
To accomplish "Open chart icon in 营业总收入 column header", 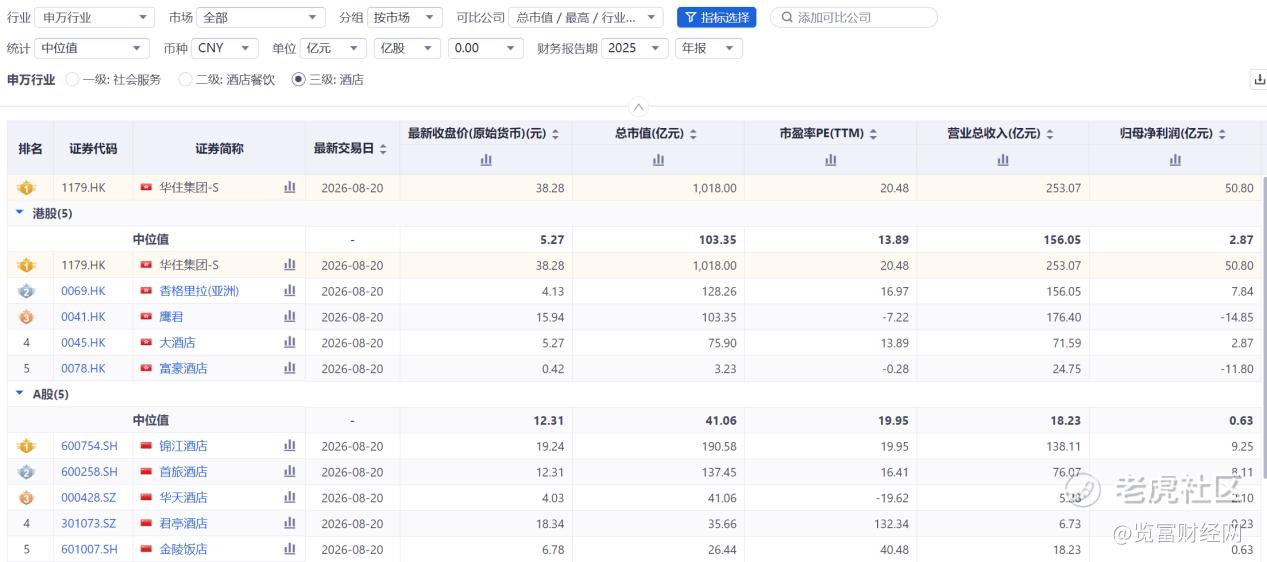I will click(1003, 160).
